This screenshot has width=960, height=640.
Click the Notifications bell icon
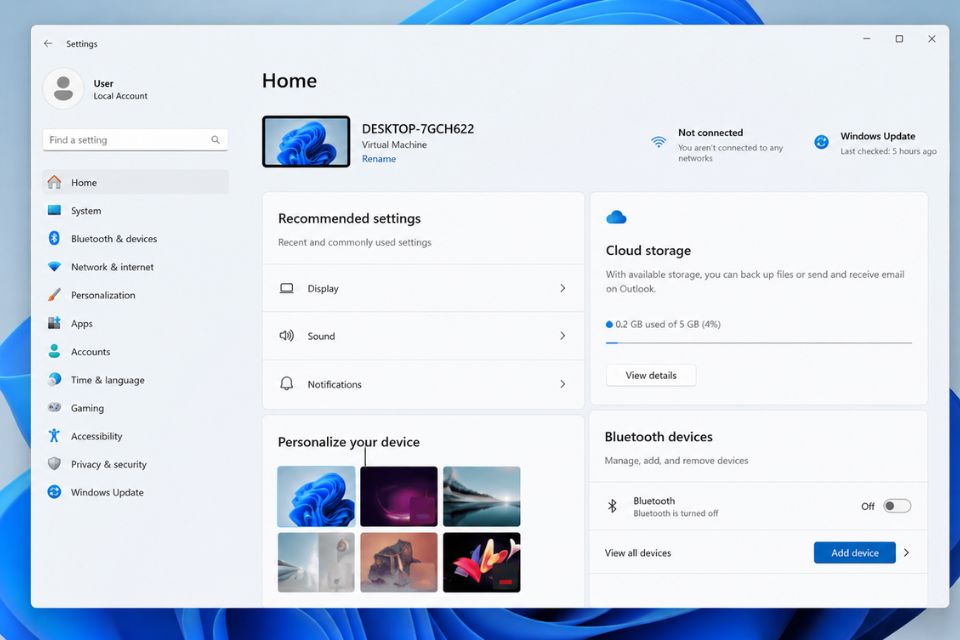pos(287,383)
